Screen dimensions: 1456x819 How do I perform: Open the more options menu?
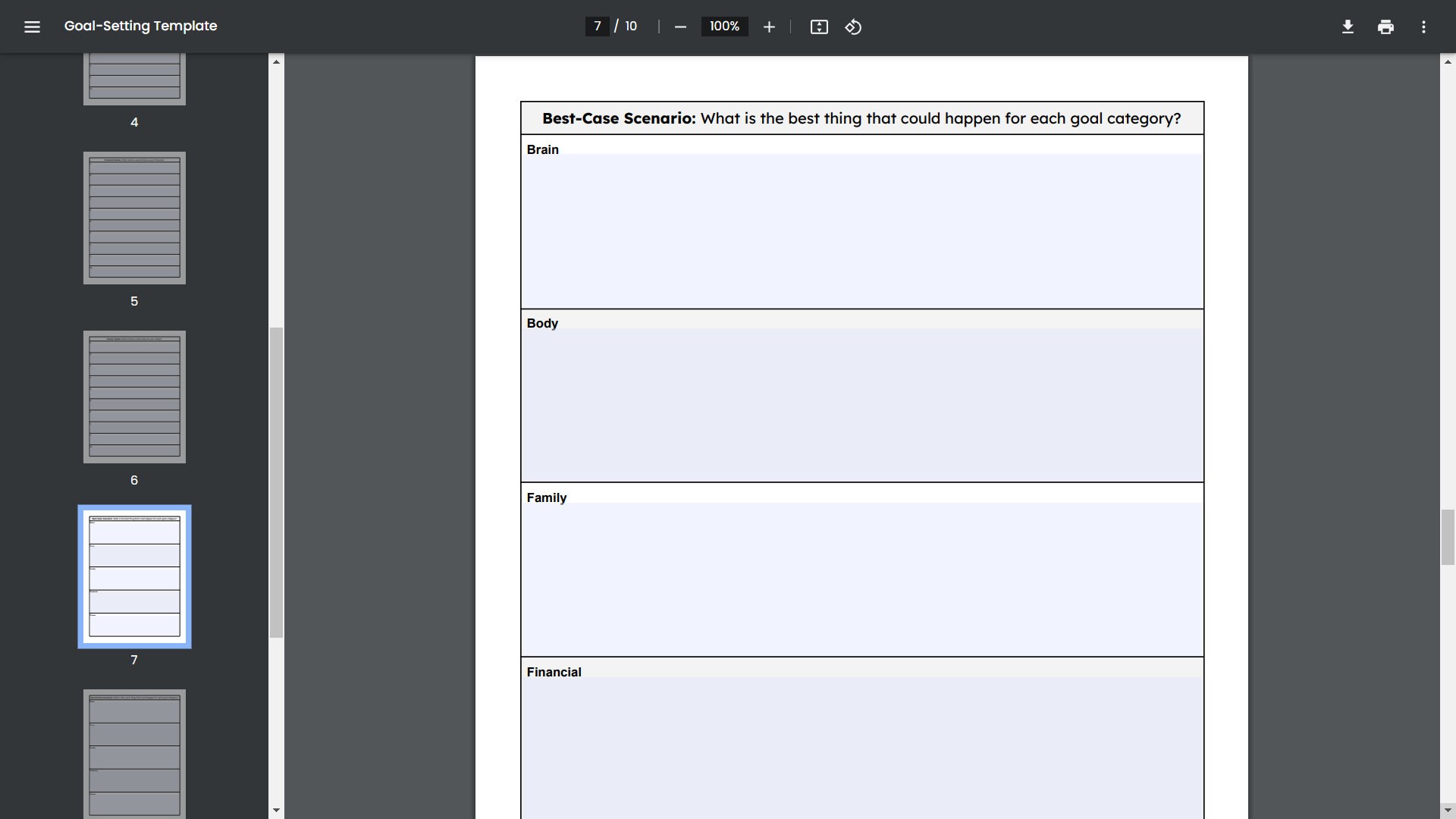click(1423, 27)
